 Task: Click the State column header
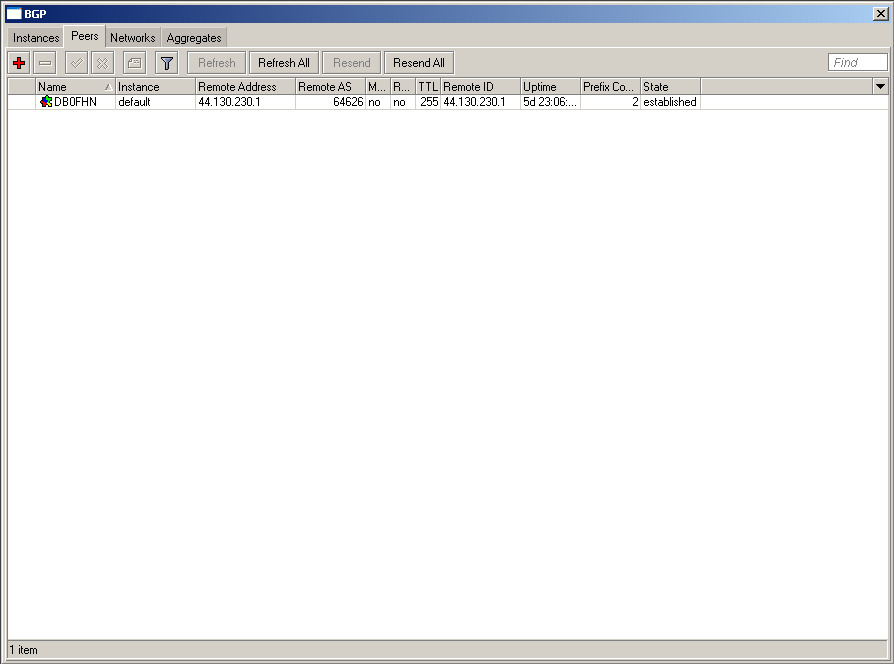click(669, 87)
